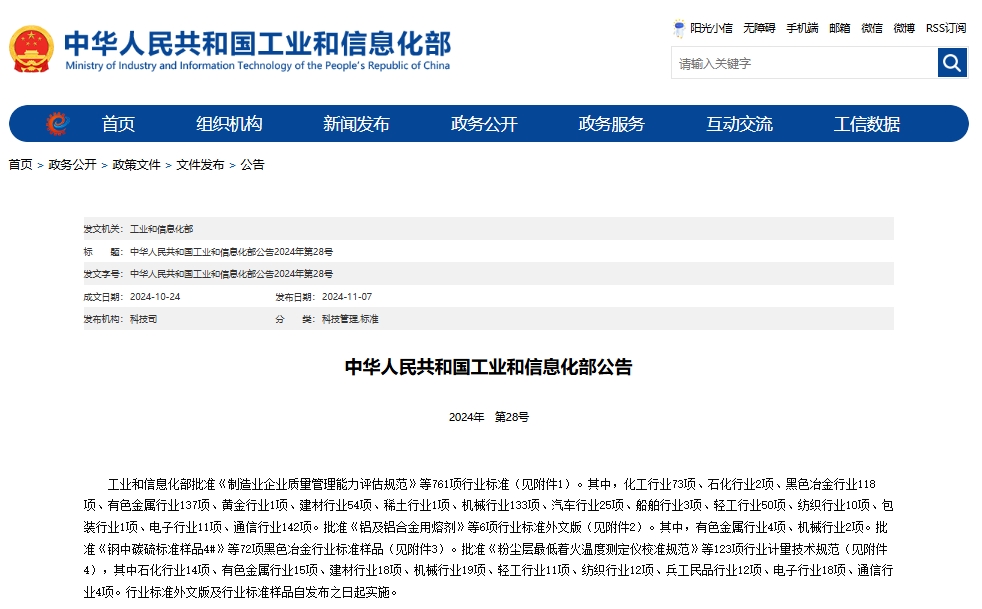This screenshot has height=609, width=982.
Task: Open the 组织机构 menu item
Action: coord(229,124)
